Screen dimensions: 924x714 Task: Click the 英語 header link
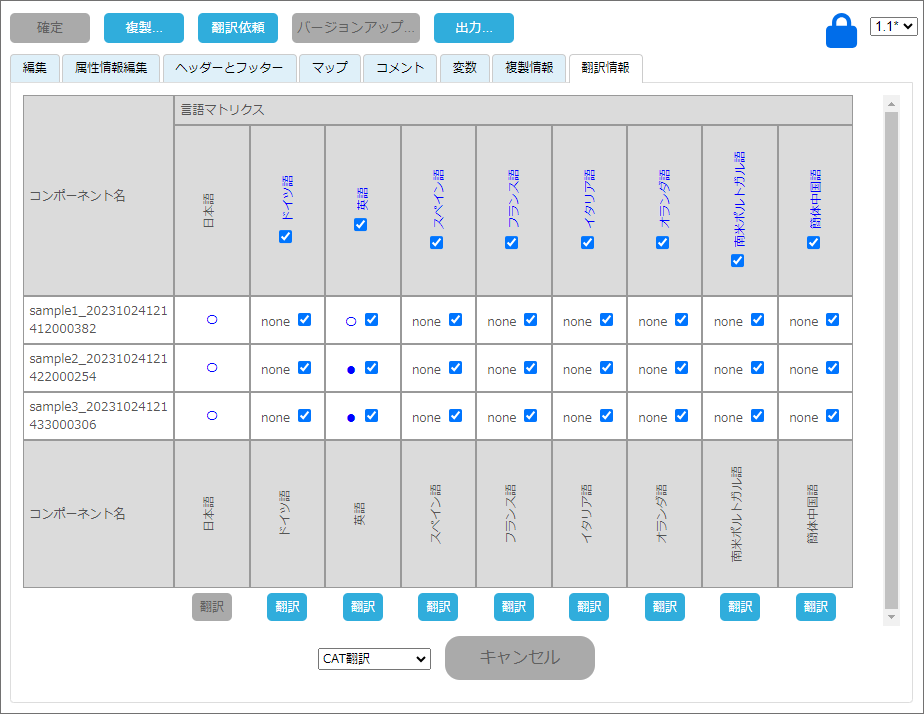click(361, 199)
